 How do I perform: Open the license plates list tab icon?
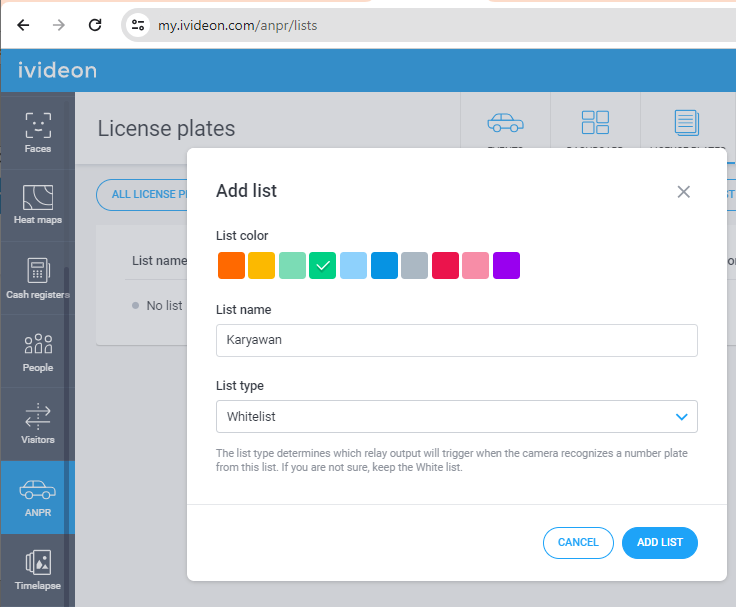(x=687, y=123)
